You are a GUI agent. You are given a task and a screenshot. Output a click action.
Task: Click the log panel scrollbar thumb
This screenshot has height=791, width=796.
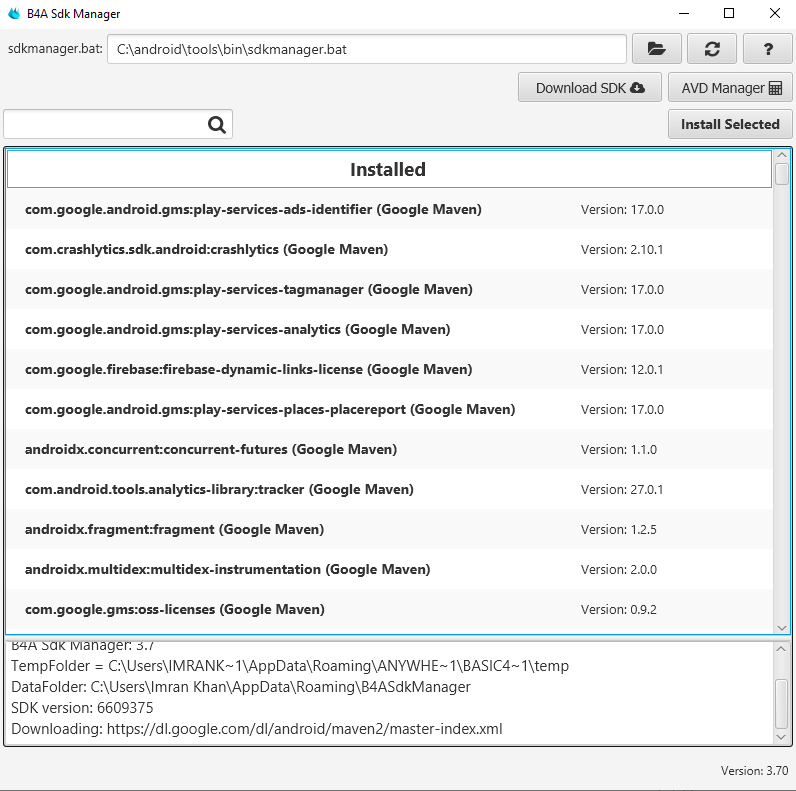pyautogui.click(x=781, y=704)
